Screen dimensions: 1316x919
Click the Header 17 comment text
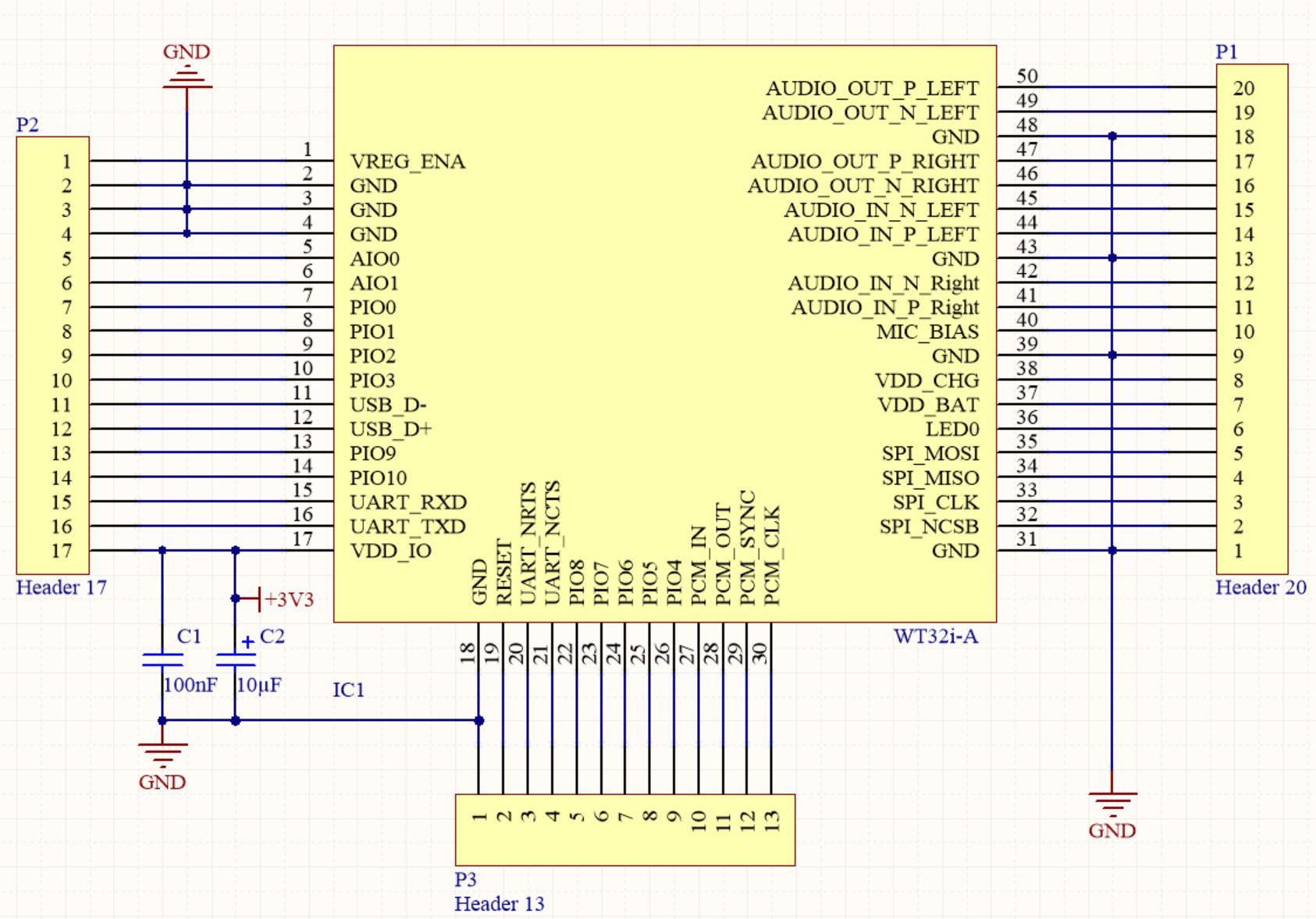[x=62, y=587]
